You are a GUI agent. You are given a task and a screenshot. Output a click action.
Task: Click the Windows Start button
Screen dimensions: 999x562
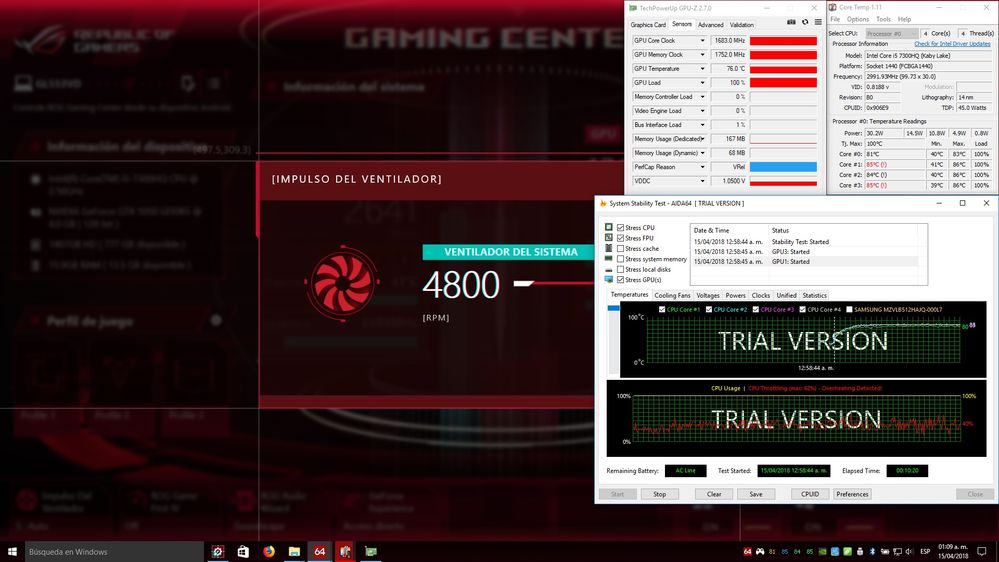(12, 551)
